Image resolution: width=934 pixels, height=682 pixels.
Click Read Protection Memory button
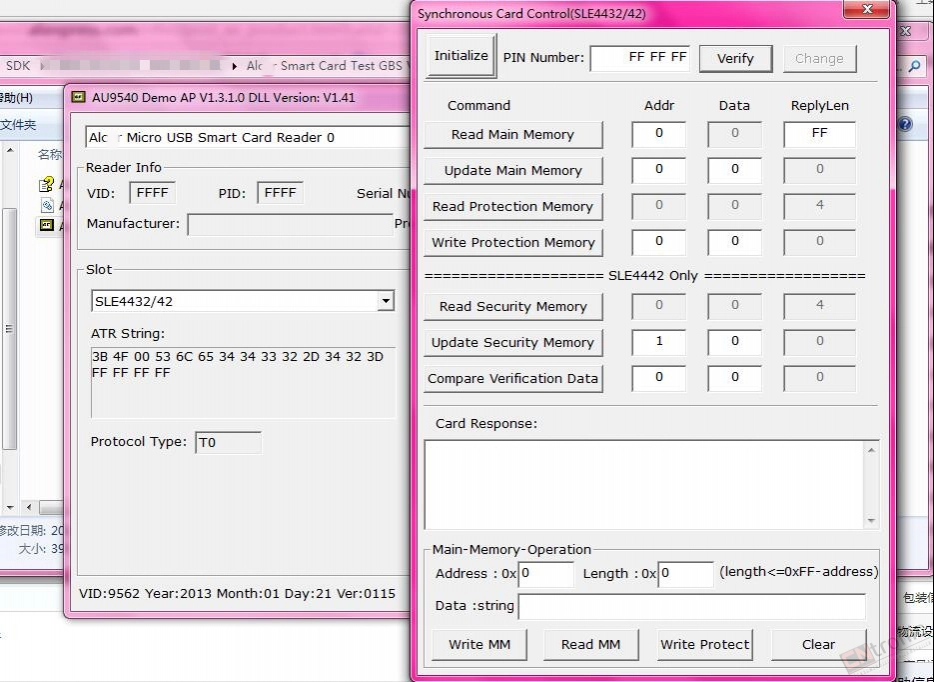tap(513, 207)
